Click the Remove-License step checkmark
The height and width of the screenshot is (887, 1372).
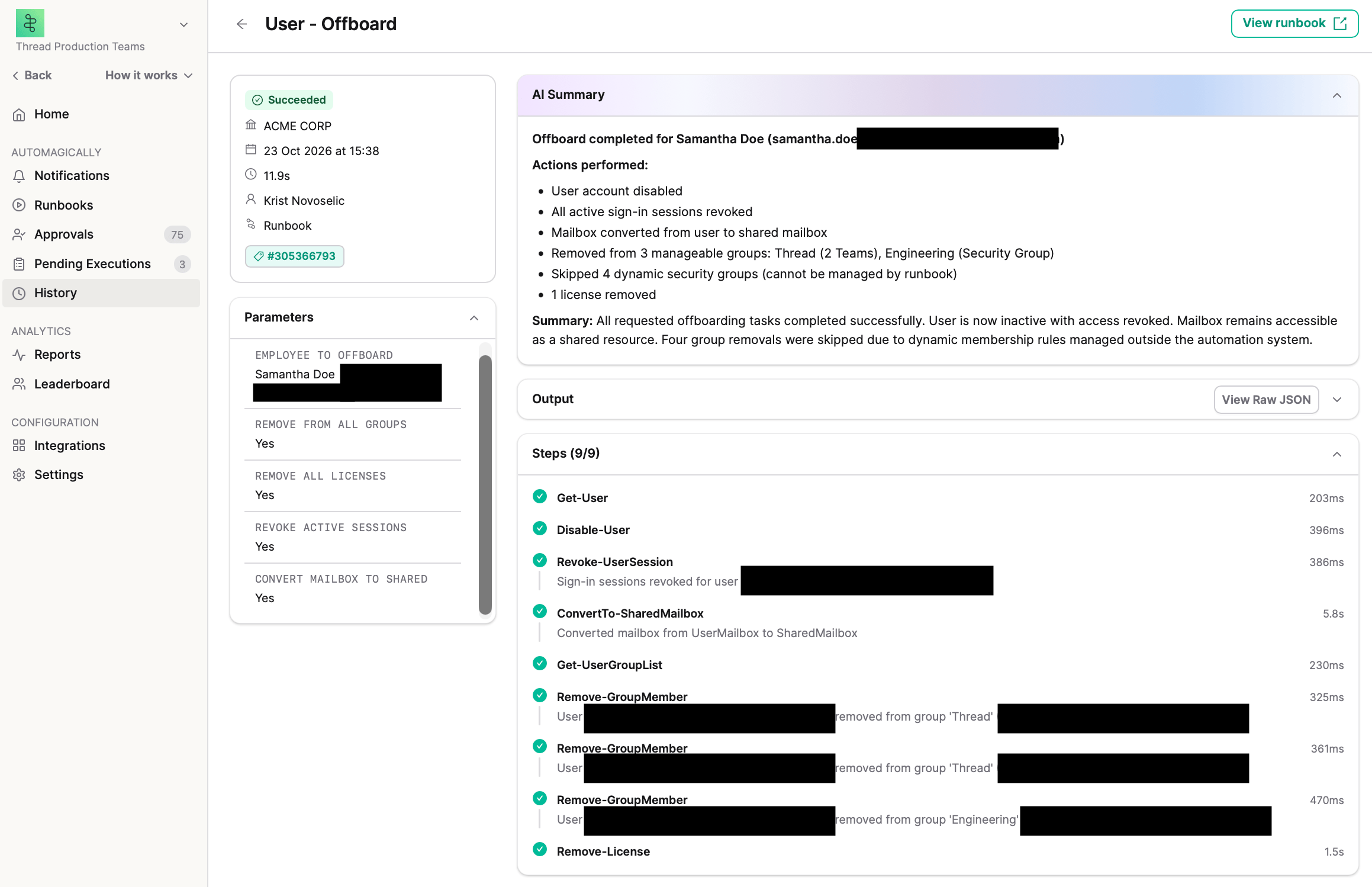click(x=539, y=850)
